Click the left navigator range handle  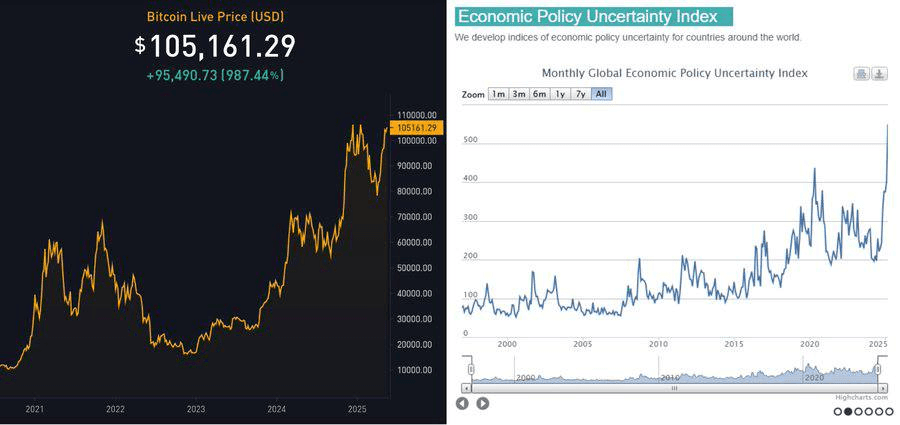(471, 371)
